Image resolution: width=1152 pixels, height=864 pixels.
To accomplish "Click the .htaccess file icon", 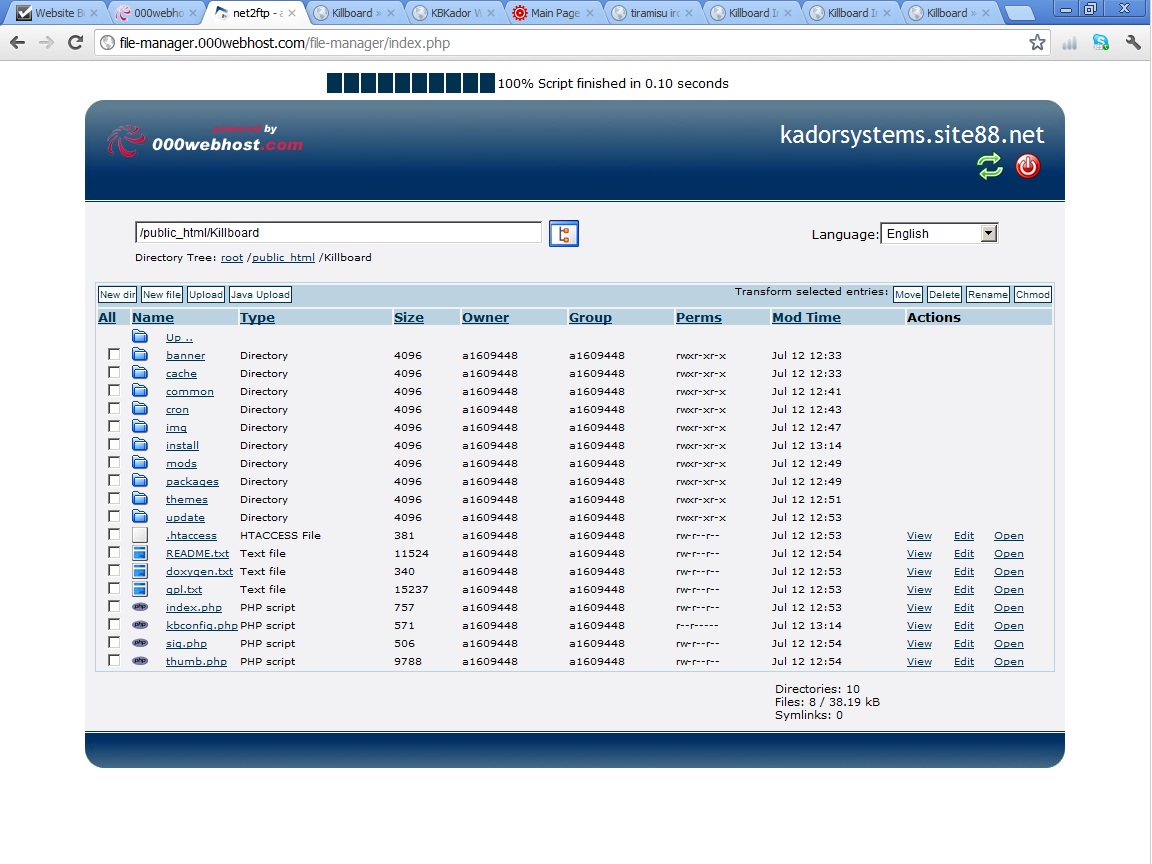I will (140, 535).
